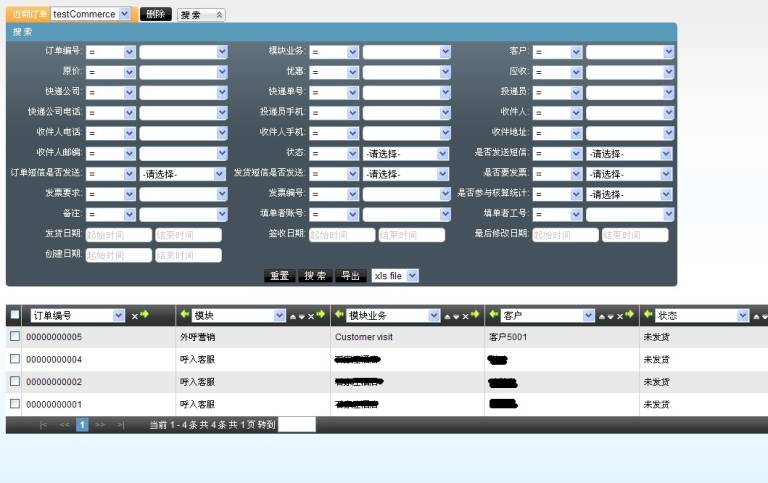Tick checkbox for order 00000000005

(14, 337)
